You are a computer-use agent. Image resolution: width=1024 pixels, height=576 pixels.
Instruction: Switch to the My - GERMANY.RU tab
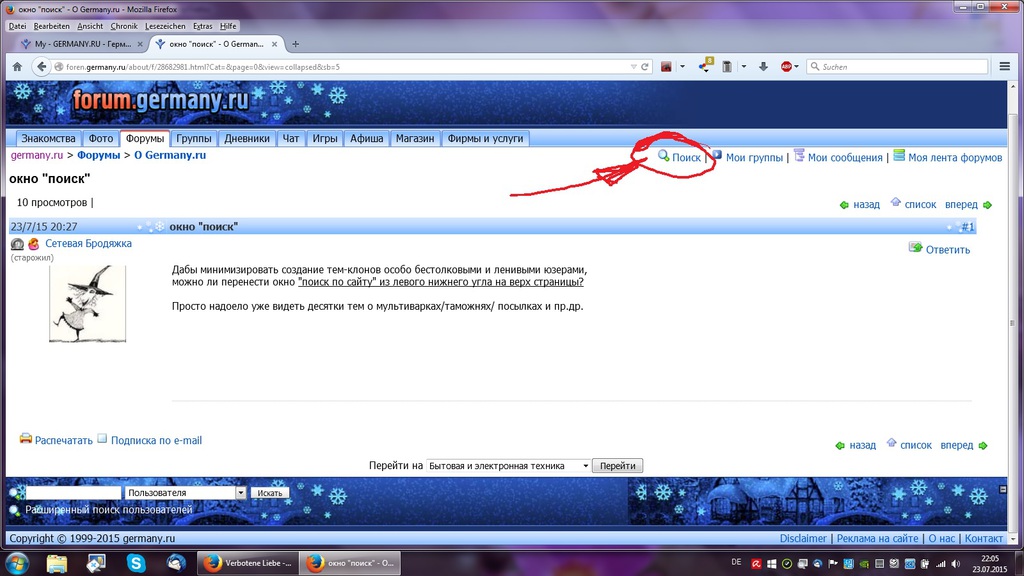click(82, 44)
